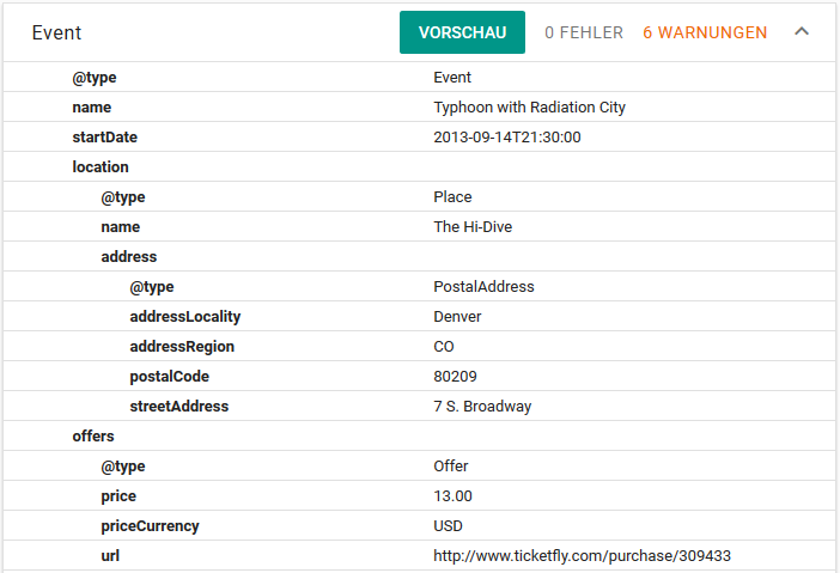Viewport: 840px width, 573px height.
Task: Select the postalCode value 80209
Action: pos(455,376)
